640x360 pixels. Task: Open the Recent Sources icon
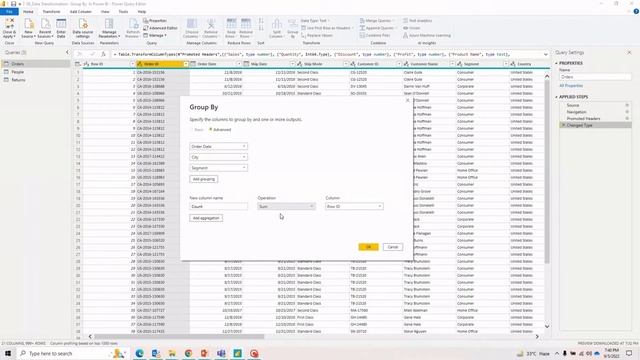click(x=45, y=28)
